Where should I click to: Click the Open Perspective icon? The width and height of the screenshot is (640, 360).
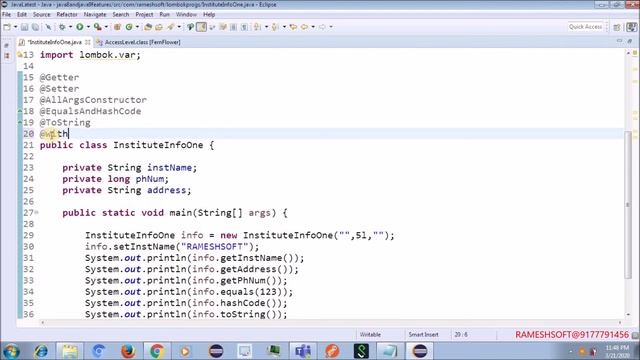[x=617, y=27]
